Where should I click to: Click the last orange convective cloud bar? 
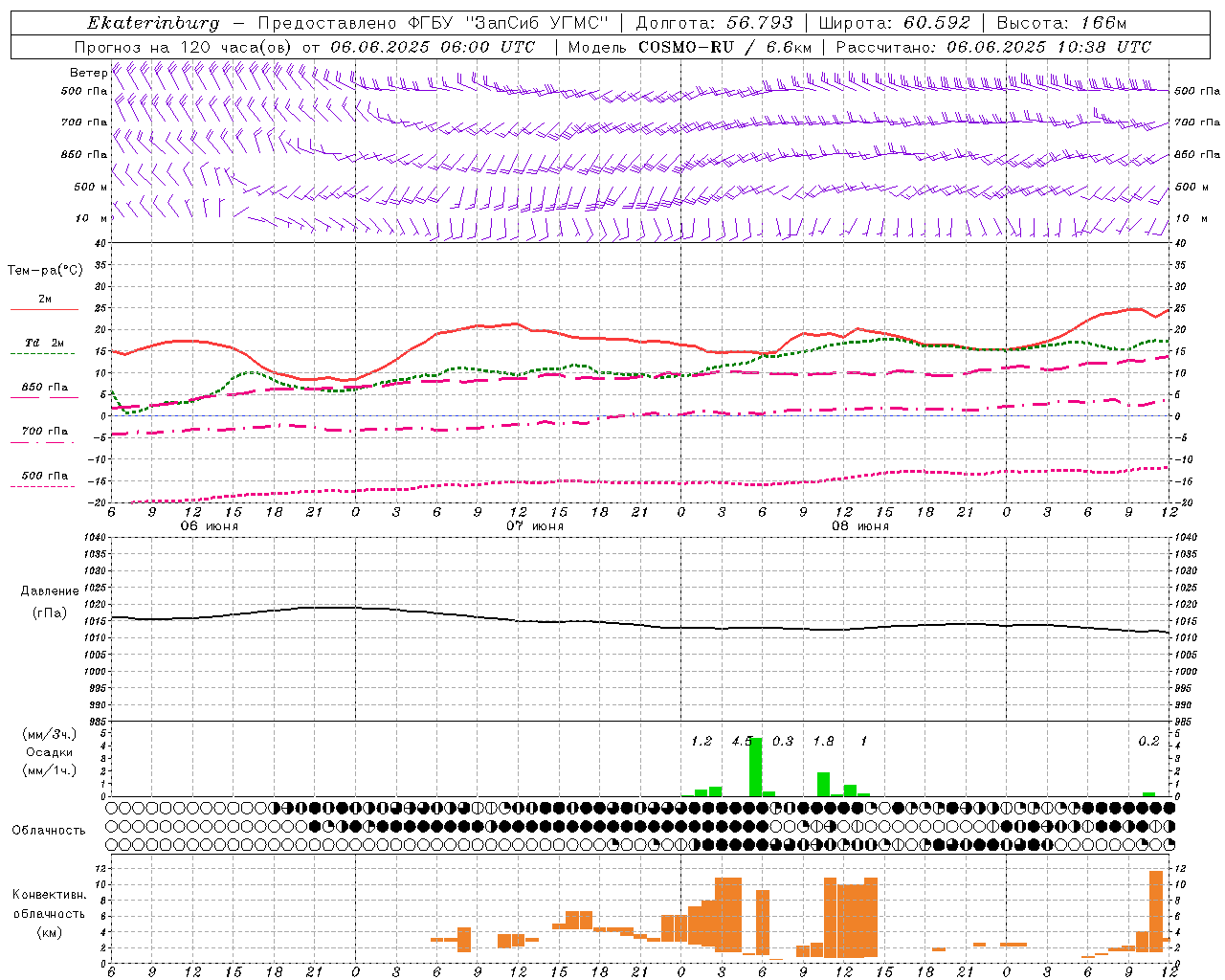[x=1156, y=911]
